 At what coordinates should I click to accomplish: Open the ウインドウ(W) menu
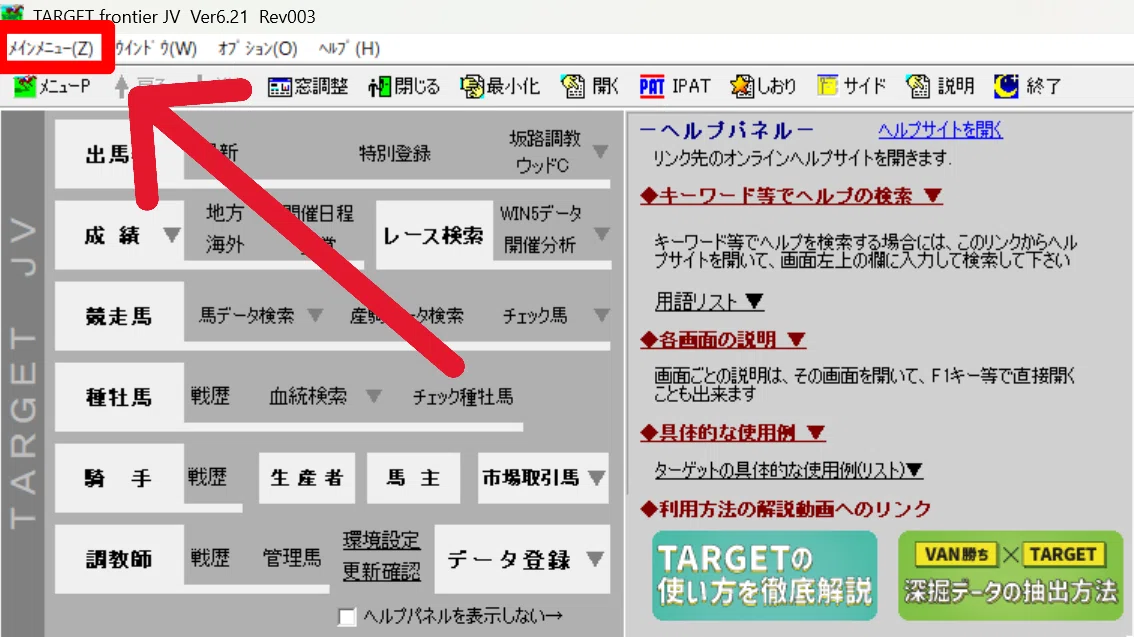pos(155,48)
